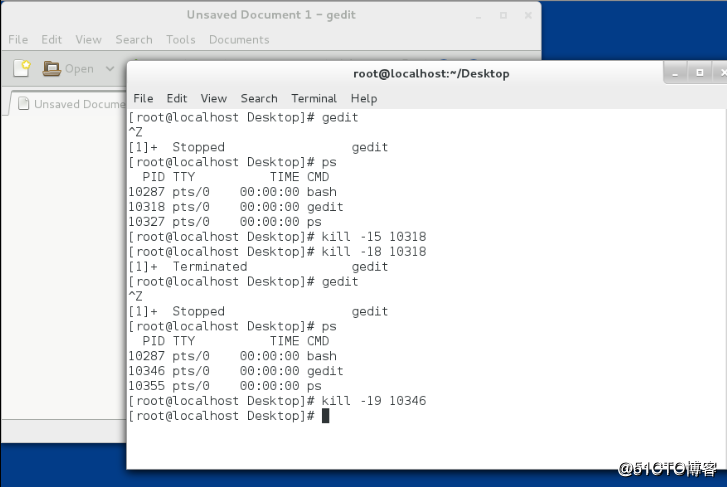Open the terminal View menu
The width and height of the screenshot is (727, 487).
214,98
